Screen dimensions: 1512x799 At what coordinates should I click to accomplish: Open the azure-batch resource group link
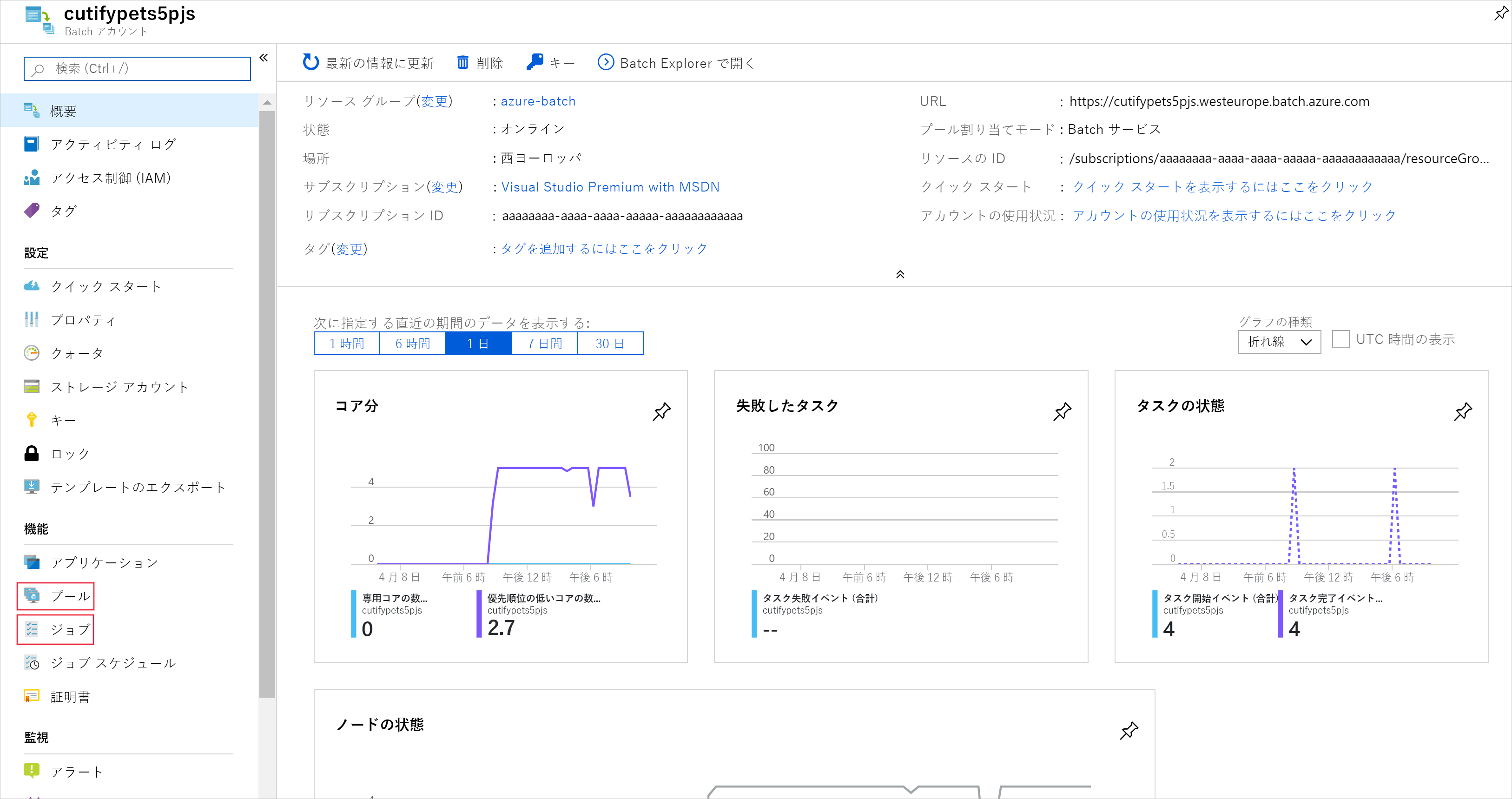(538, 101)
